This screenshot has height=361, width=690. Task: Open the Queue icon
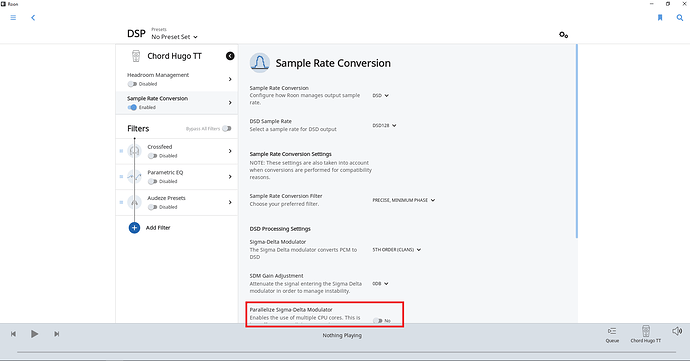tap(612, 335)
